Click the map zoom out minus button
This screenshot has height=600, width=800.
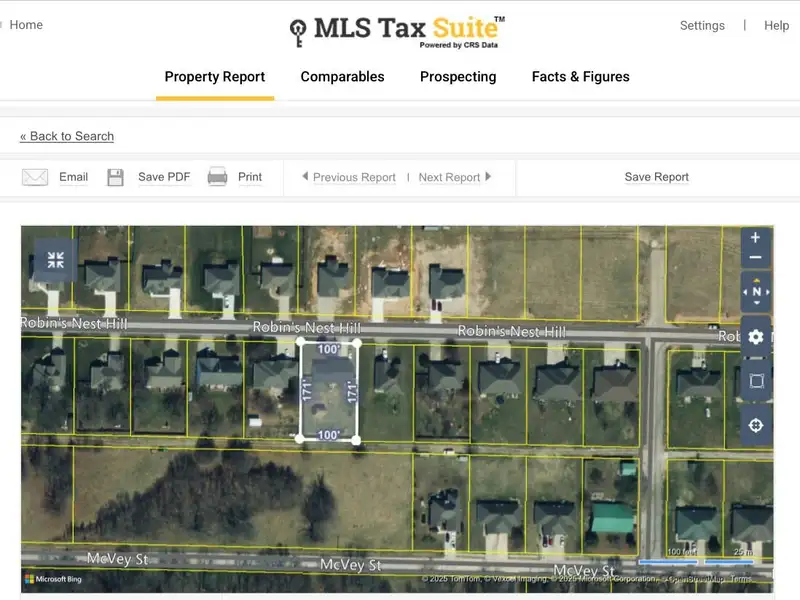755,257
